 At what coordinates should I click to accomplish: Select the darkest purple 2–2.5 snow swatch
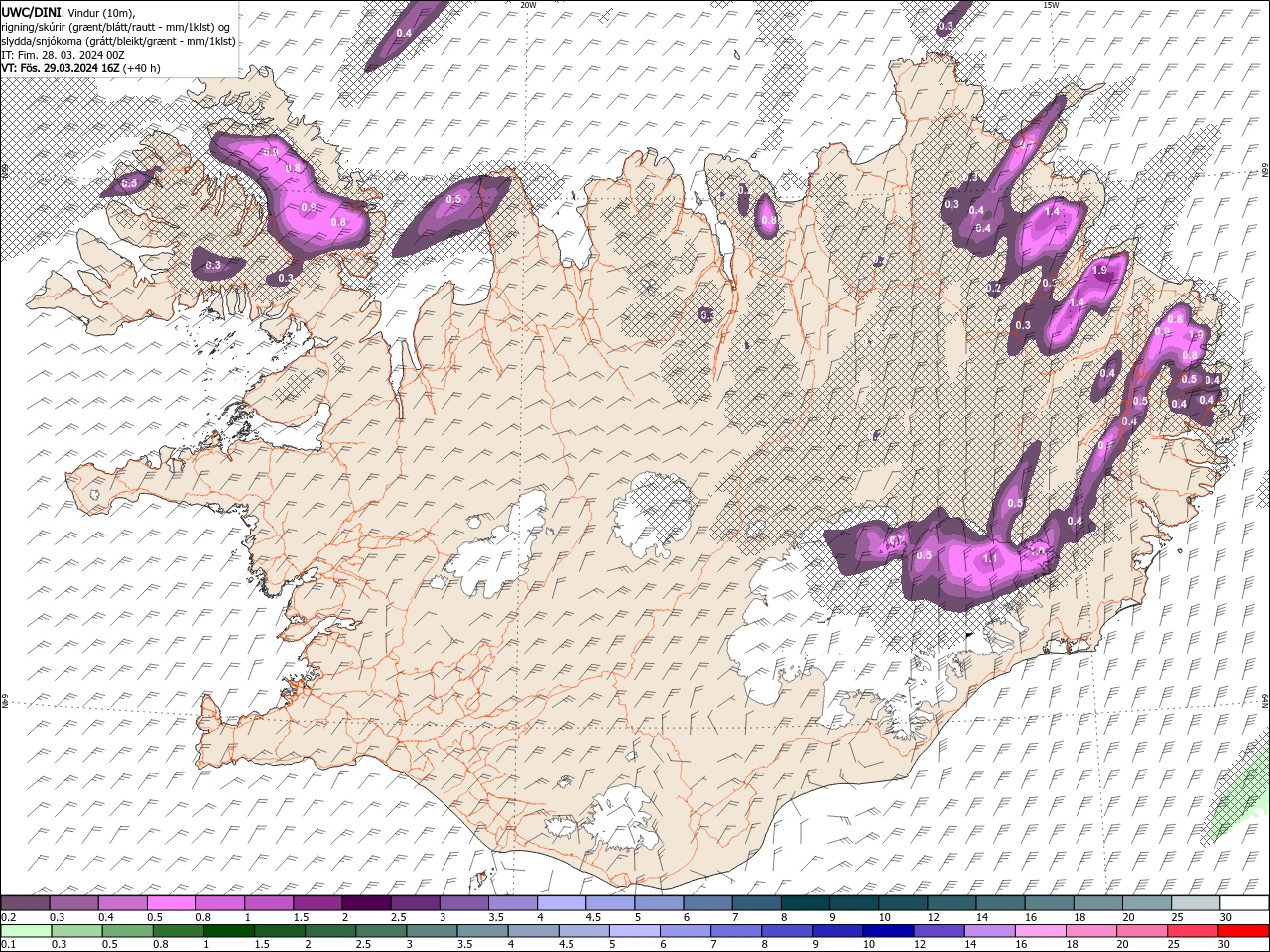pos(365,903)
